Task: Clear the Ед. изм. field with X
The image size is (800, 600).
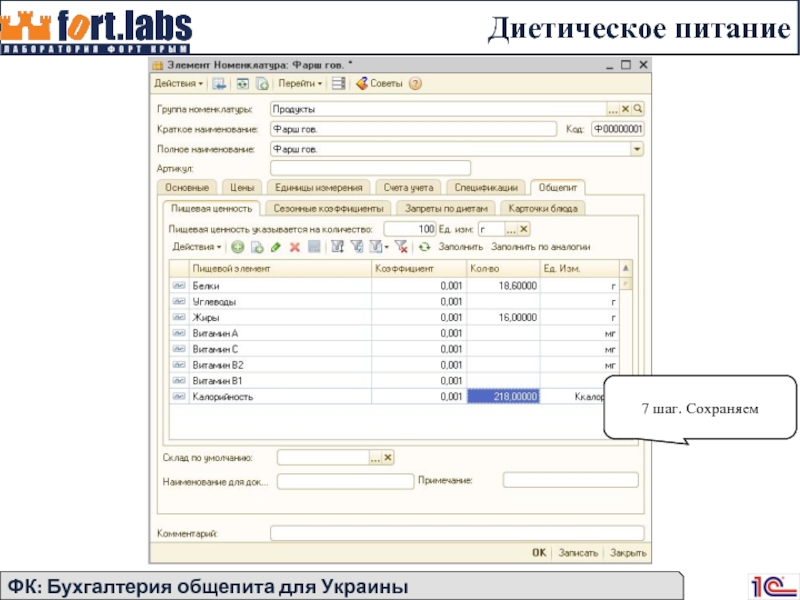Action: pos(523,229)
